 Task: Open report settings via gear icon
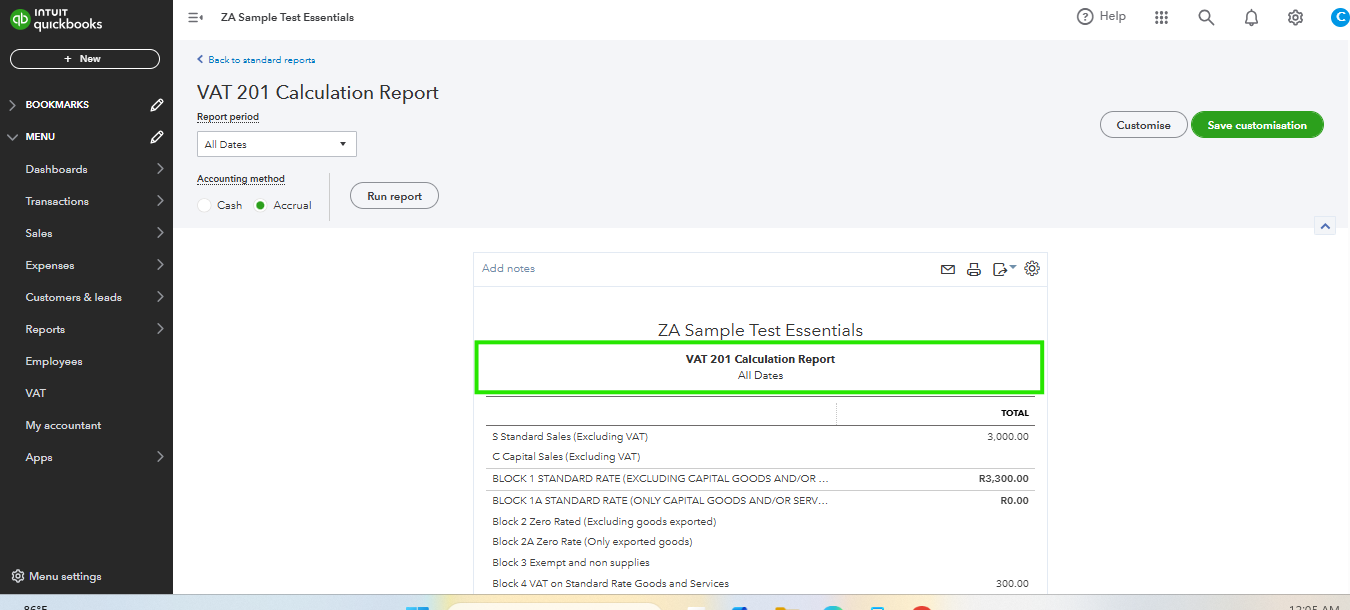[x=1032, y=268]
